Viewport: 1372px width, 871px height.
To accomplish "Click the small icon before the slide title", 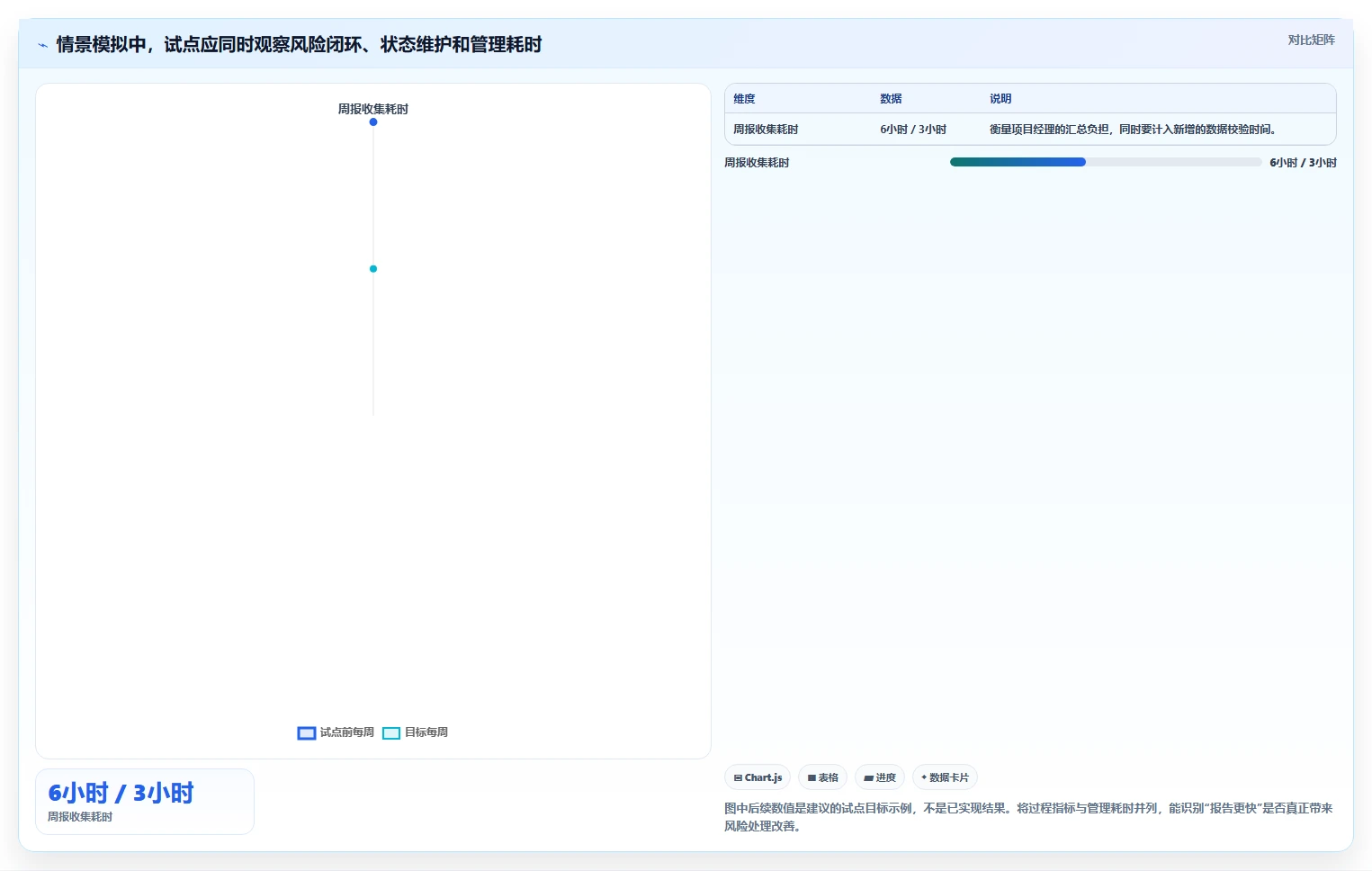I will point(42,45).
